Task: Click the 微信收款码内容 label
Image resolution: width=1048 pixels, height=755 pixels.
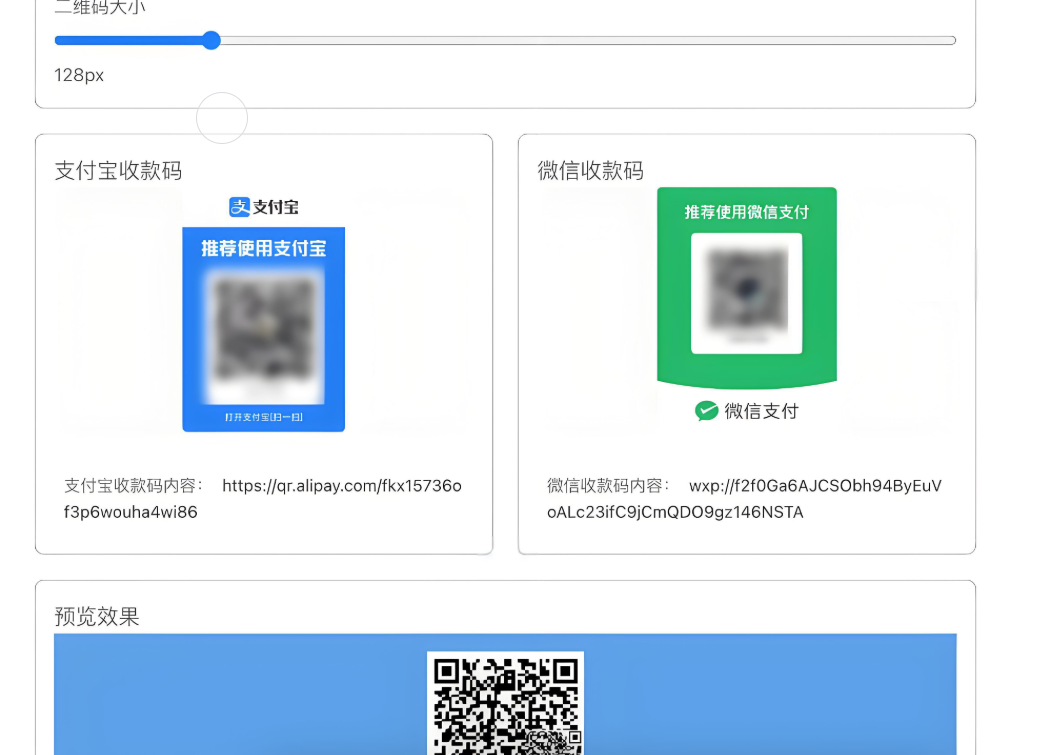Action: 608,486
